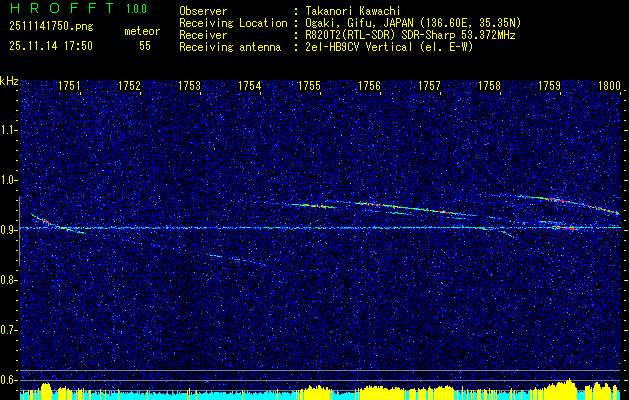Screen dimensions: 629x400
Task: Click the 2el-HB9CV Vertical antenna text
Action: (x=390, y=47)
